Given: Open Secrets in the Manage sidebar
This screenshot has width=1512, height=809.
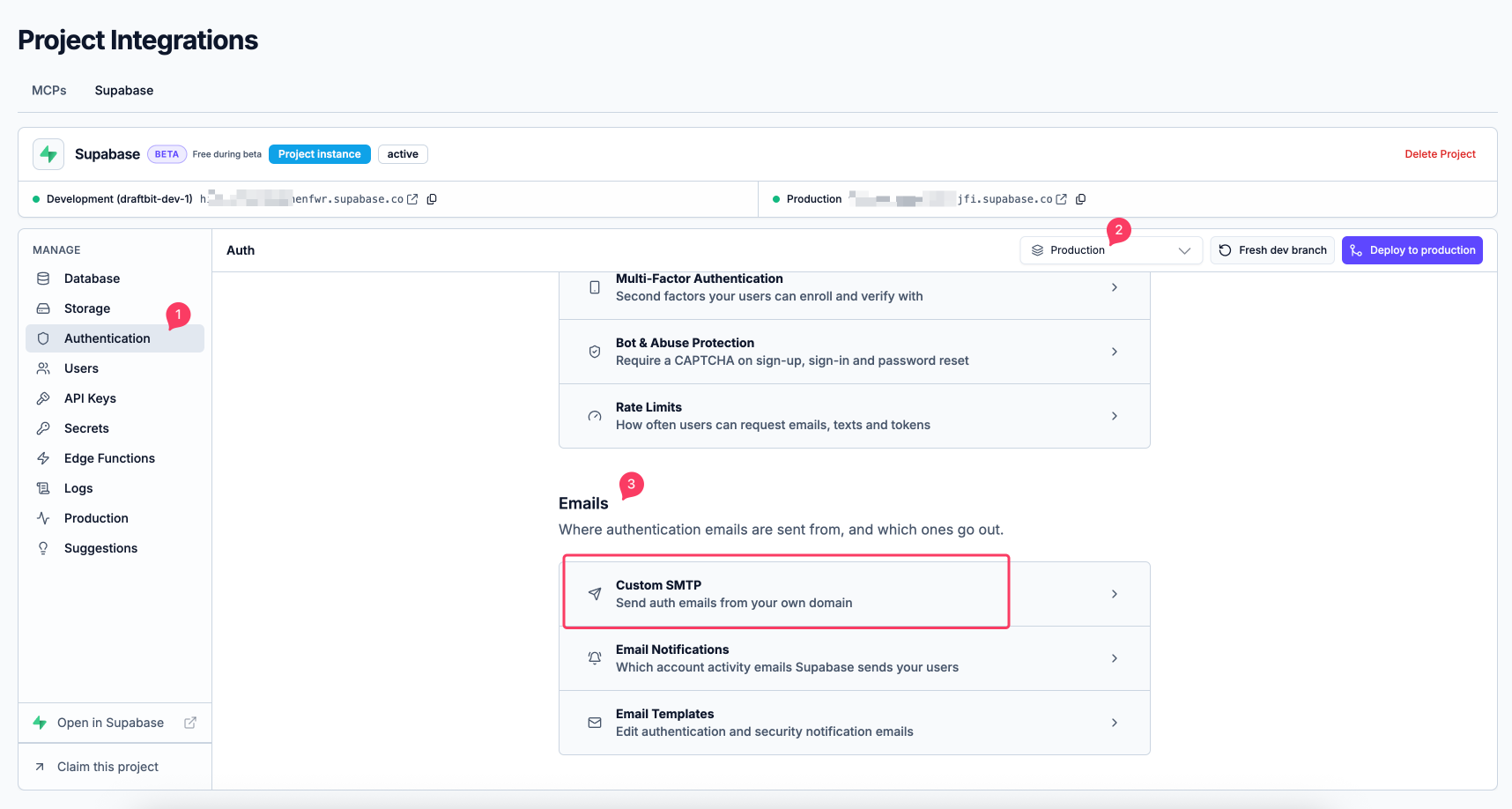Looking at the screenshot, I should pyautogui.click(x=115, y=428).
